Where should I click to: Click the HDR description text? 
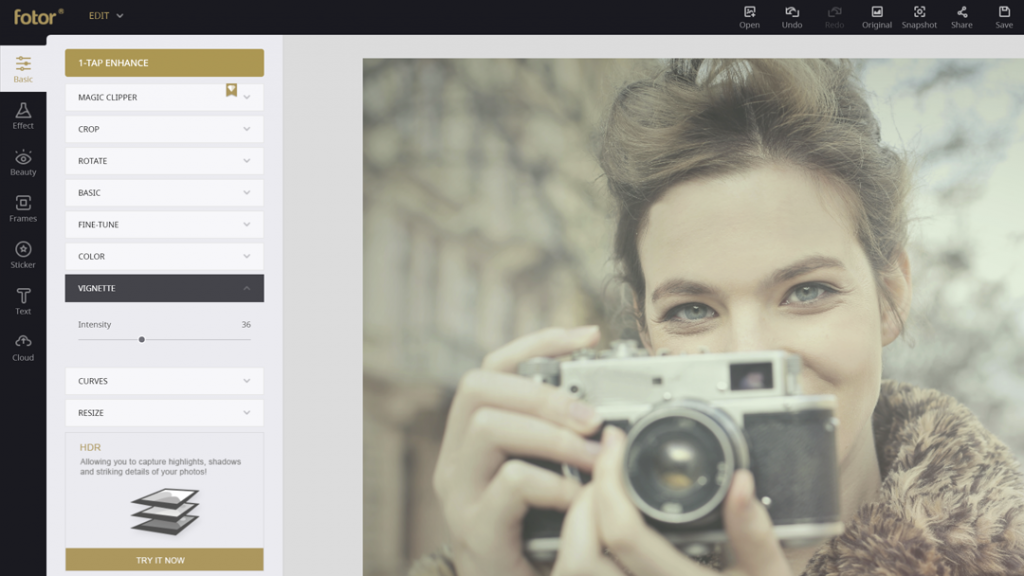161,466
